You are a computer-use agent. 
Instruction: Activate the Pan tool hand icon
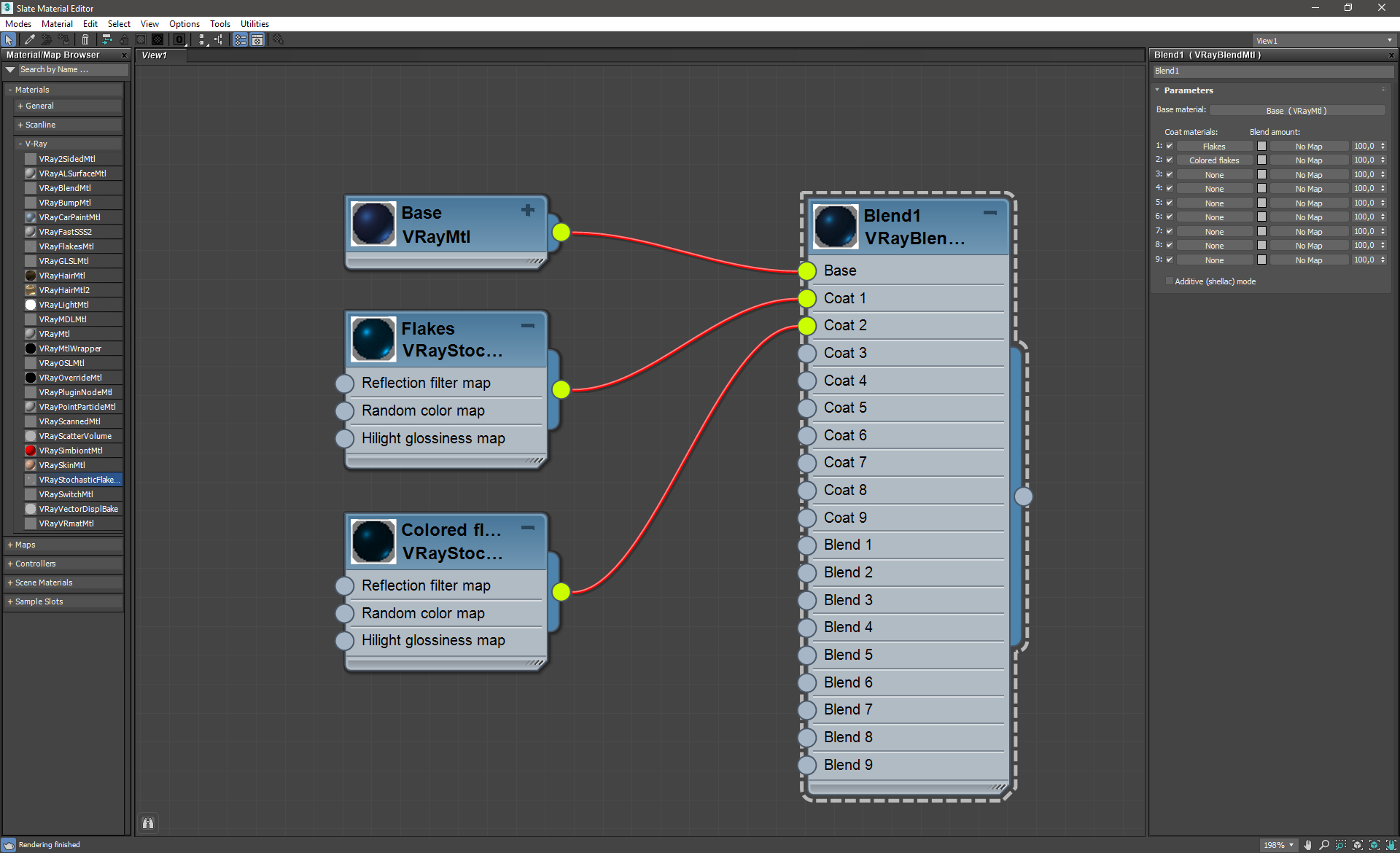1308,845
